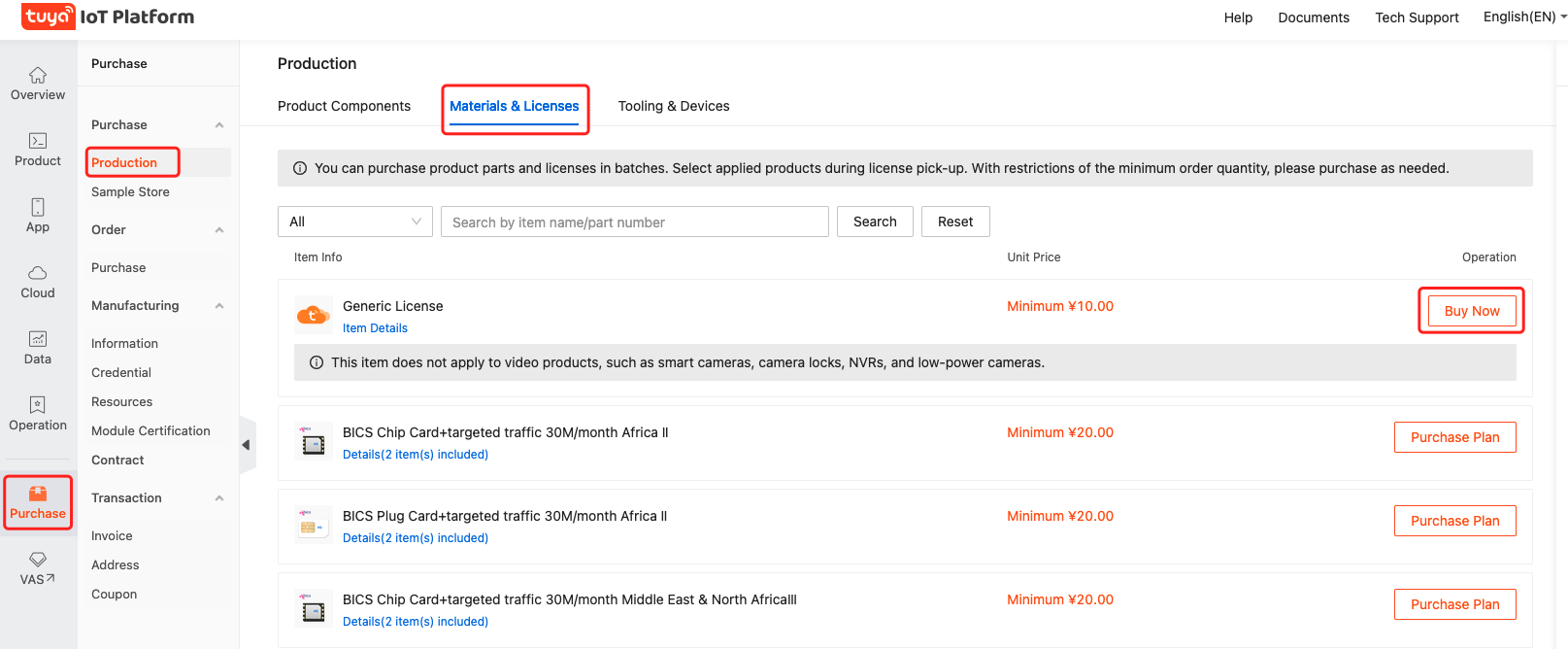This screenshot has width=1568, height=649.
Task: Collapse the Manufacturing menu group
Action: tap(219, 306)
